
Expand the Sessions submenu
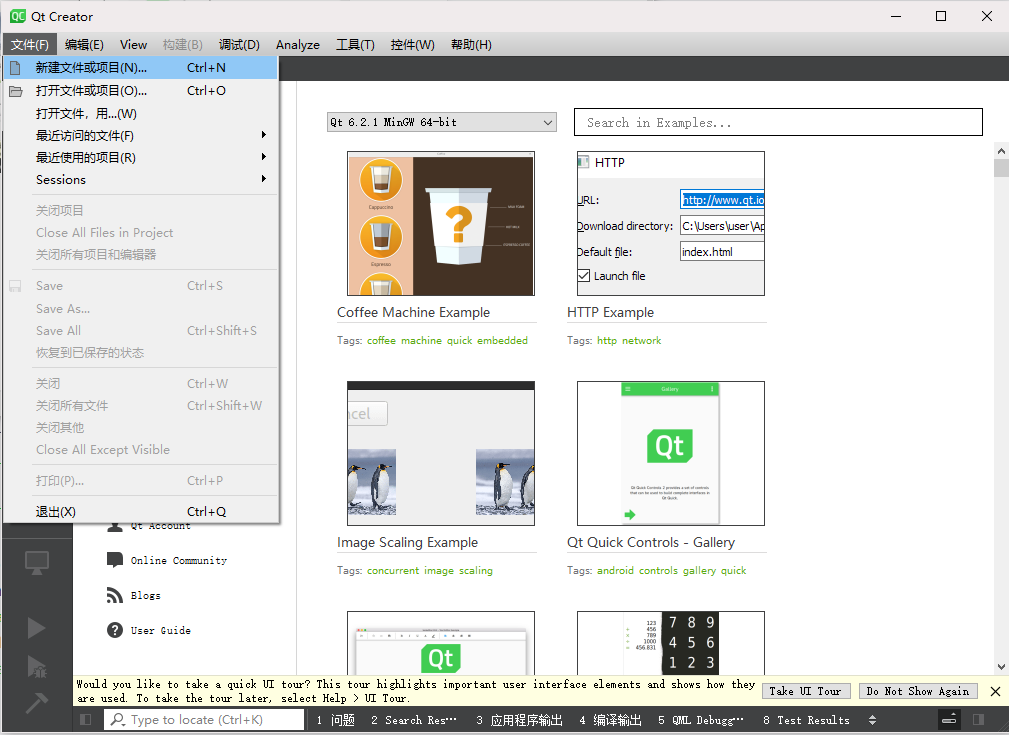tap(141, 179)
